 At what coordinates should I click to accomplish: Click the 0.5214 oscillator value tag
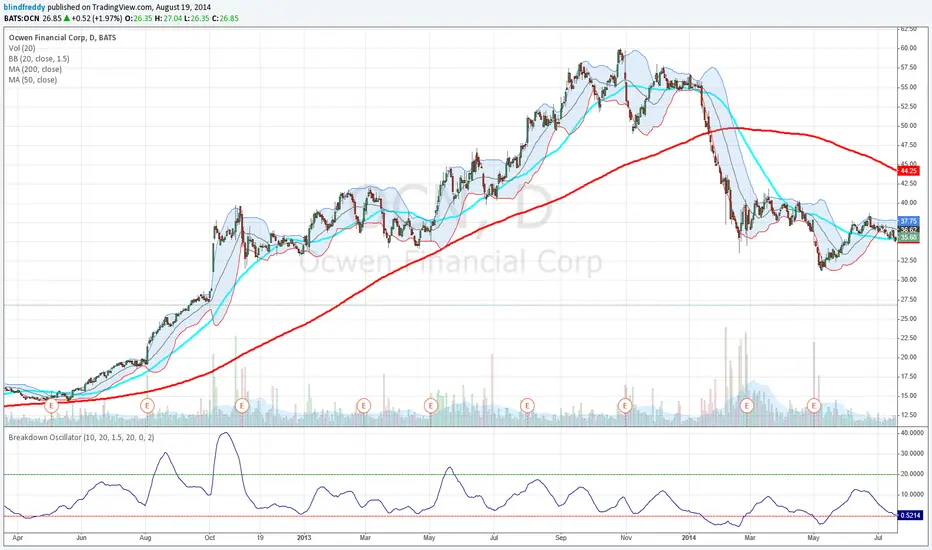click(x=910, y=516)
